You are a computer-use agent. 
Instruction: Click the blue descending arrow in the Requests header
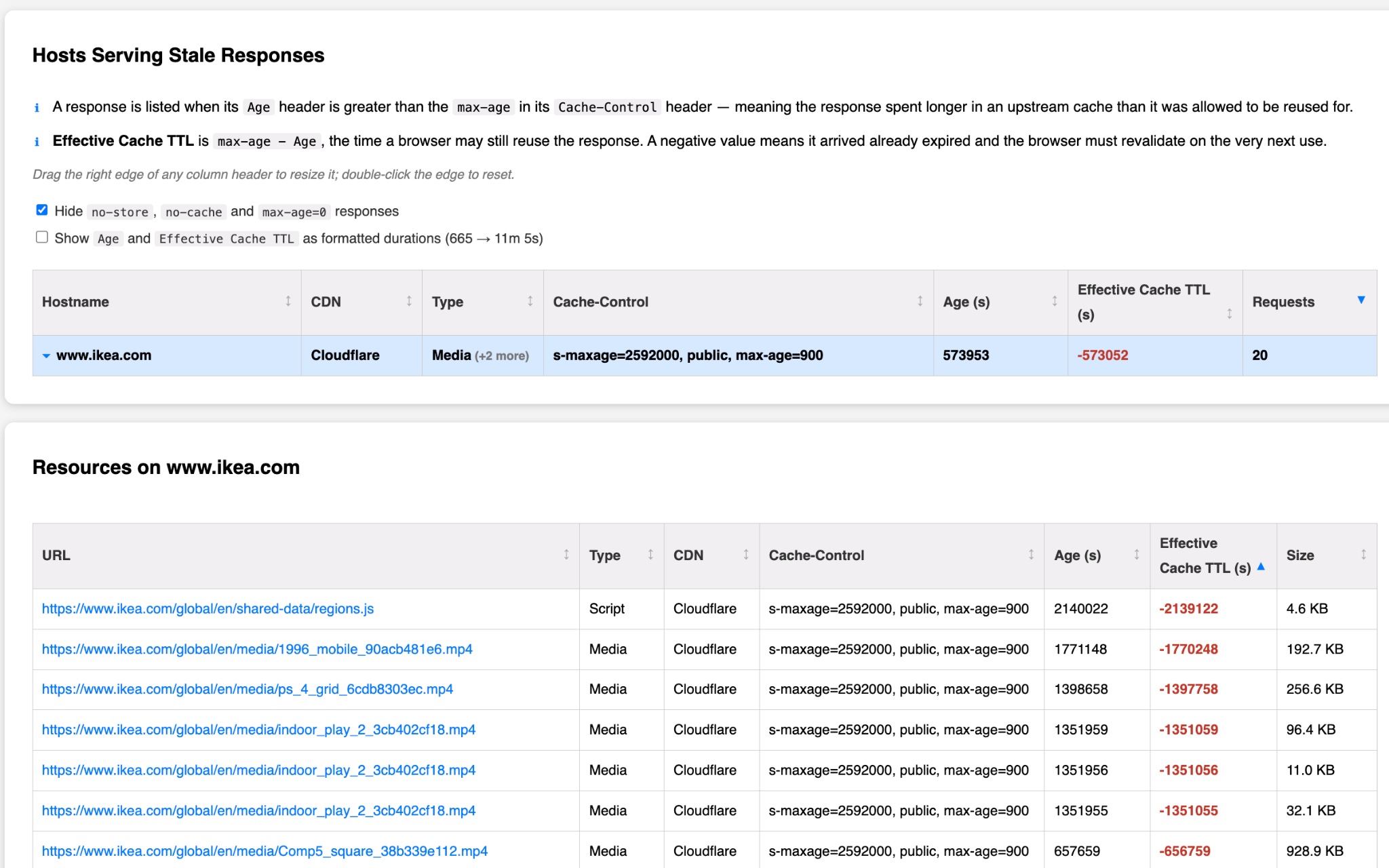point(1361,300)
